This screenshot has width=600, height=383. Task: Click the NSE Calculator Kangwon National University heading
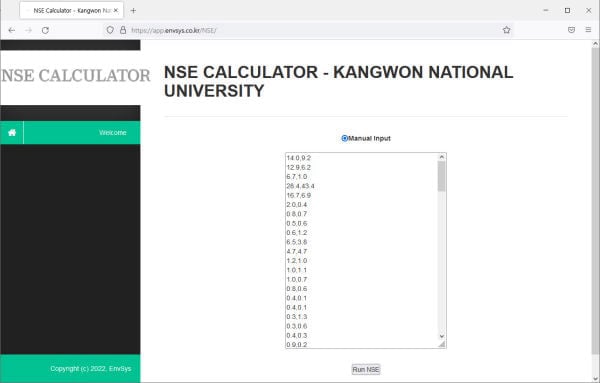(339, 81)
